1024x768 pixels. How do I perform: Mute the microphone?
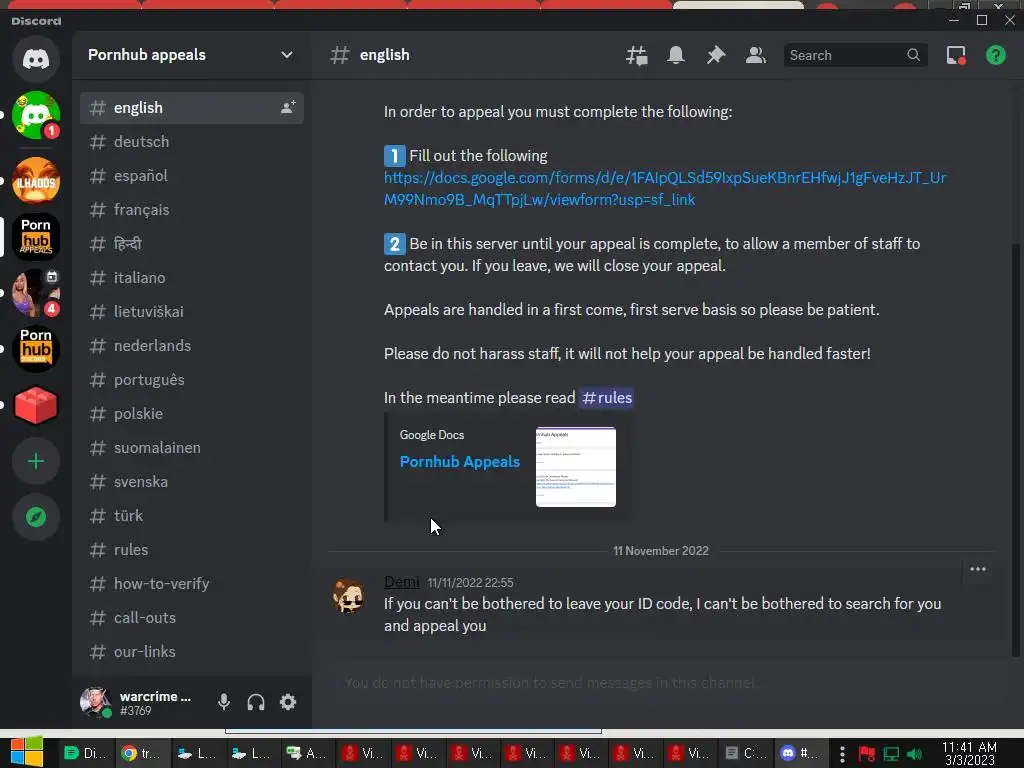(x=224, y=702)
